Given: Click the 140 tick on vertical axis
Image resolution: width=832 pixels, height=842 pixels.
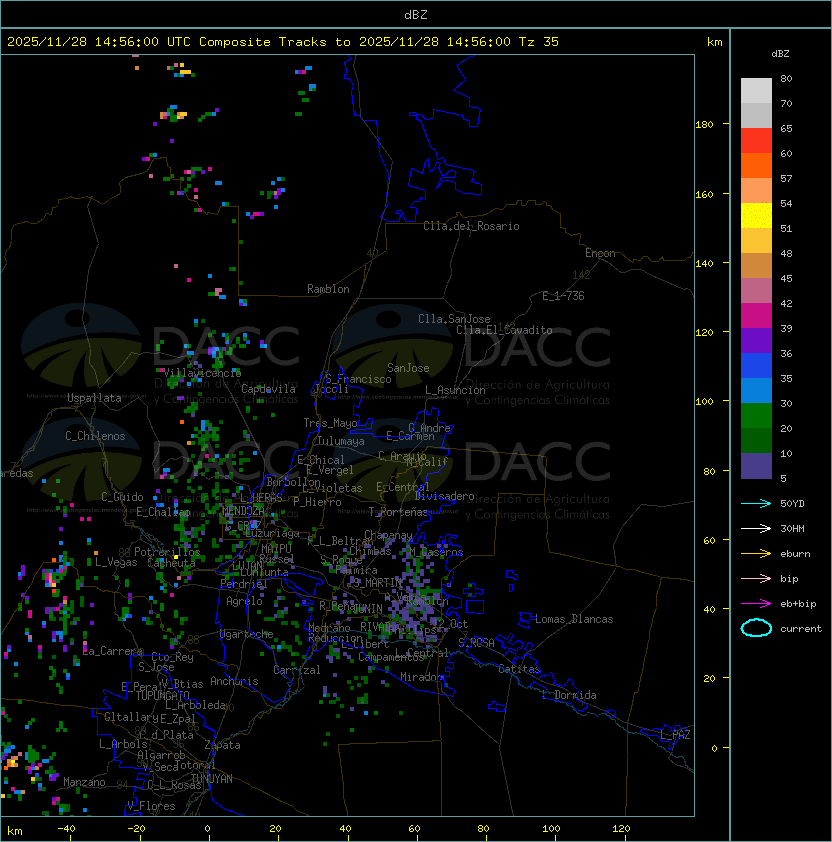Looking at the screenshot, I should click(x=704, y=264).
